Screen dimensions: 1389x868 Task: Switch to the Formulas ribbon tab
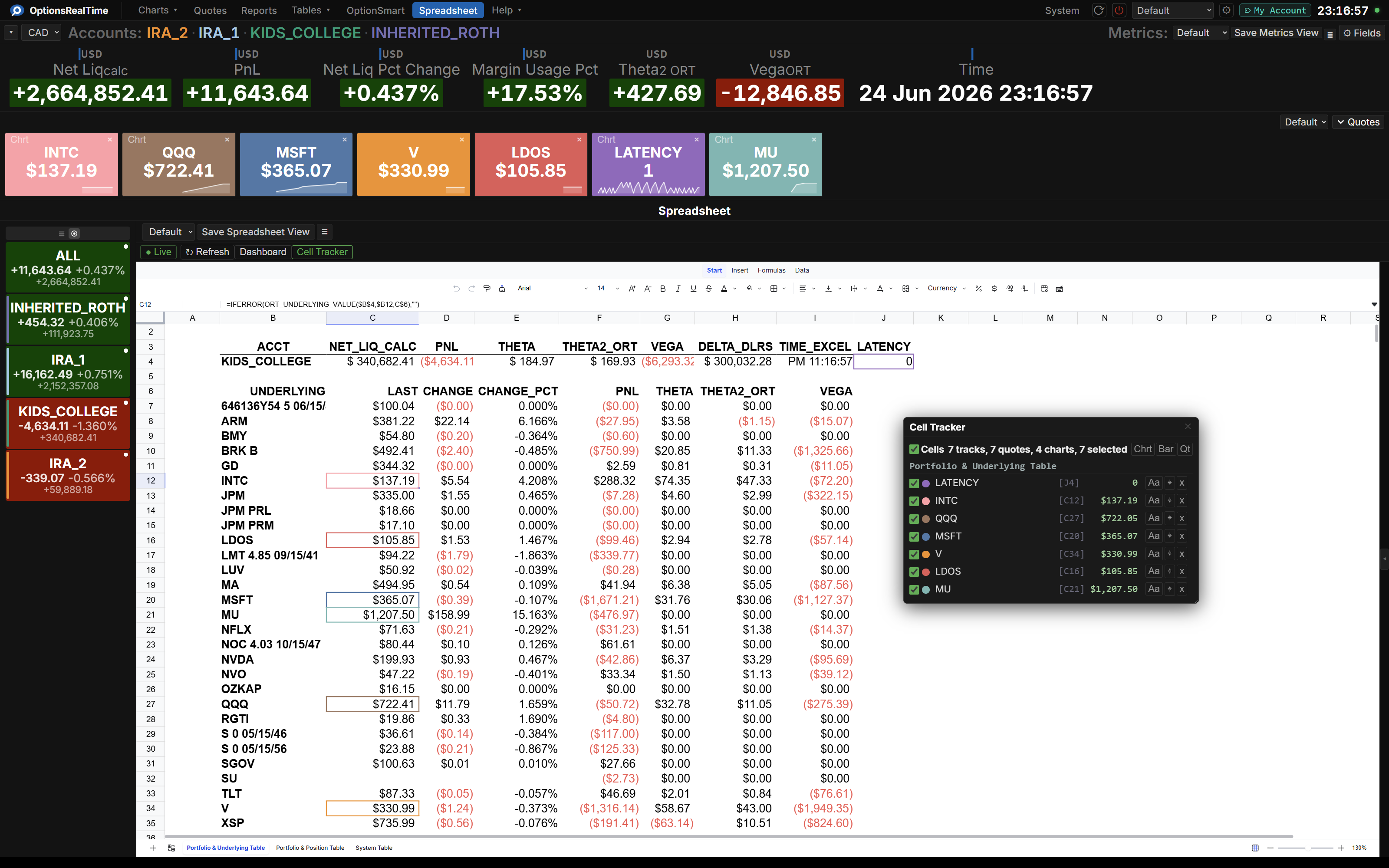pos(771,270)
